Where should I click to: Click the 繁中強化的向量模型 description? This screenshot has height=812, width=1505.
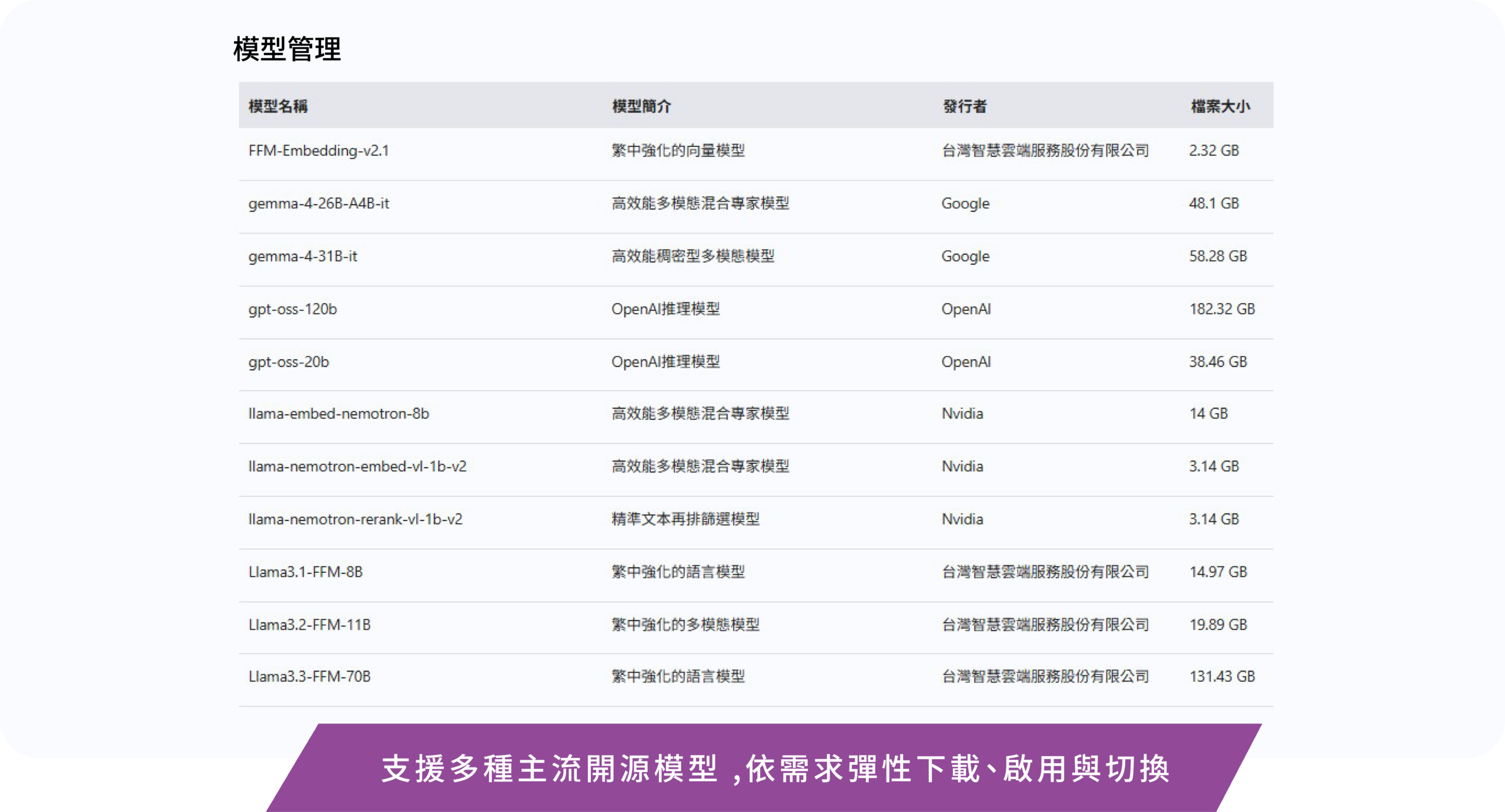[x=678, y=150]
